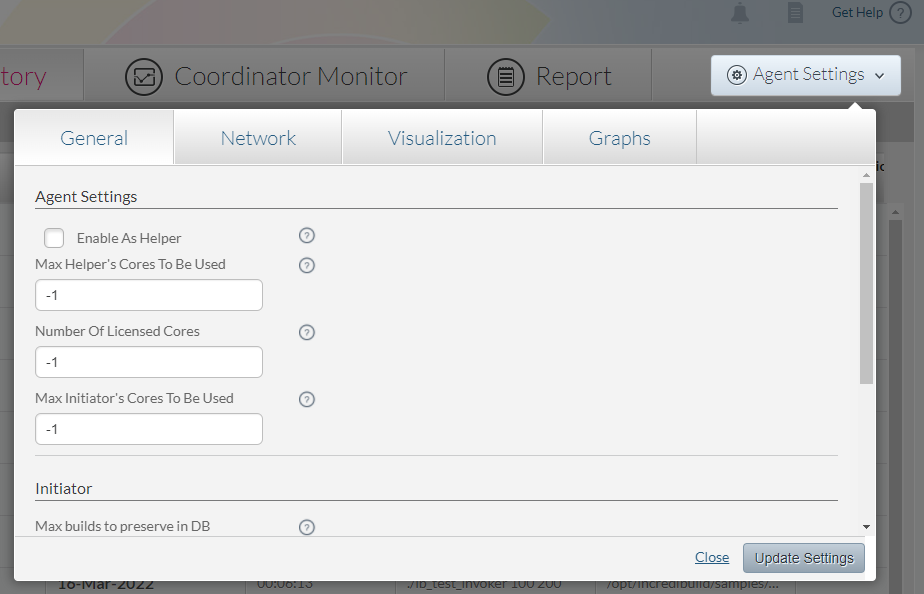Show help for Max Initiator's Cores
924x594 pixels.
click(307, 399)
